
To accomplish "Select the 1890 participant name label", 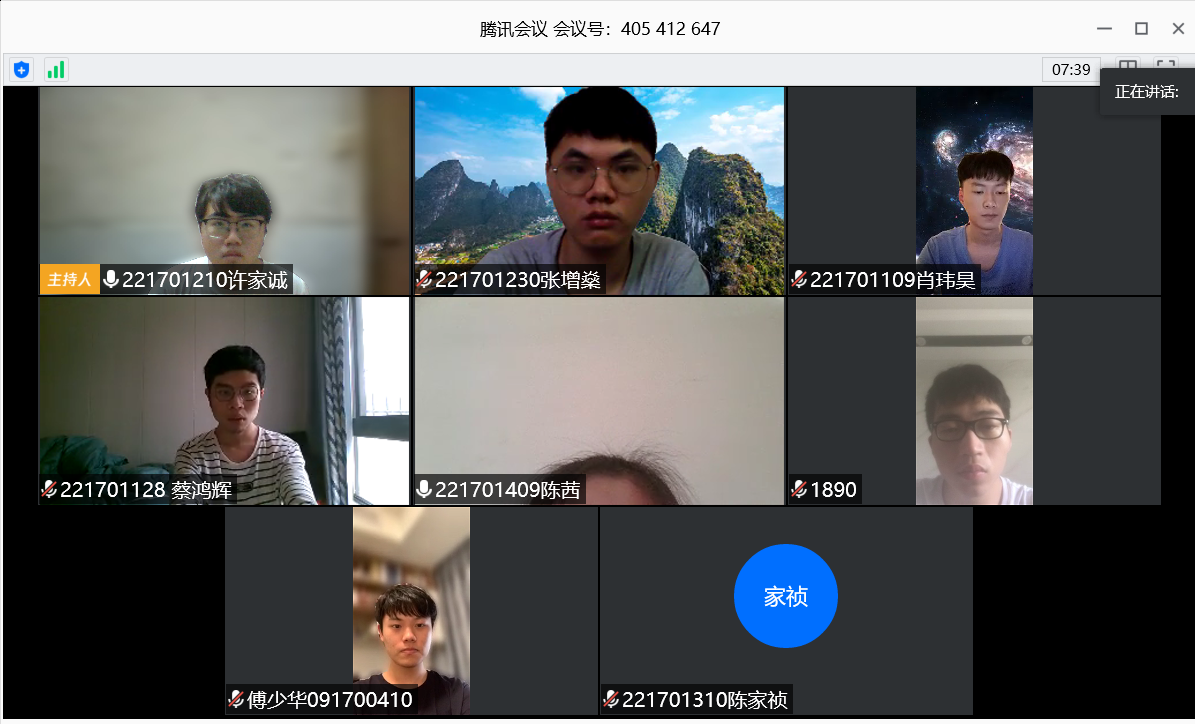I will 834,489.
